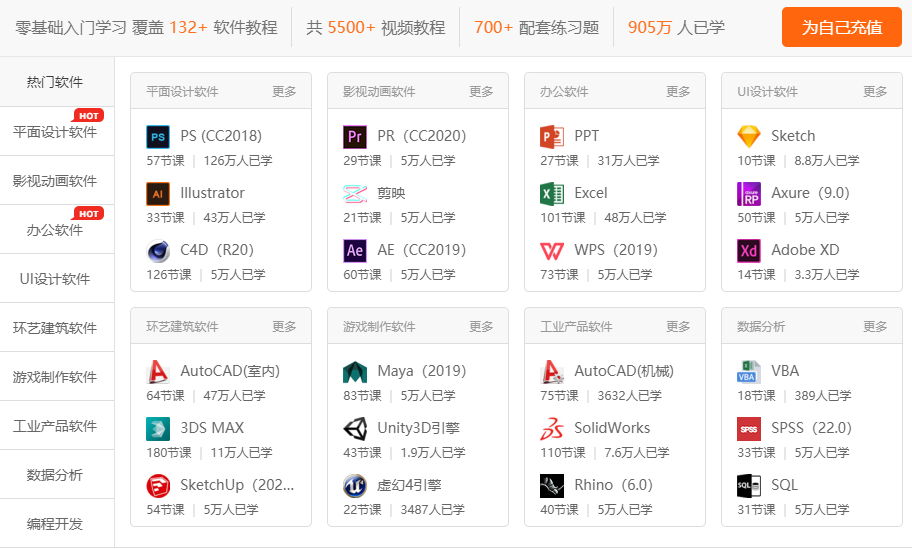Open the AE (CC2019) After Effects icon

point(355,251)
